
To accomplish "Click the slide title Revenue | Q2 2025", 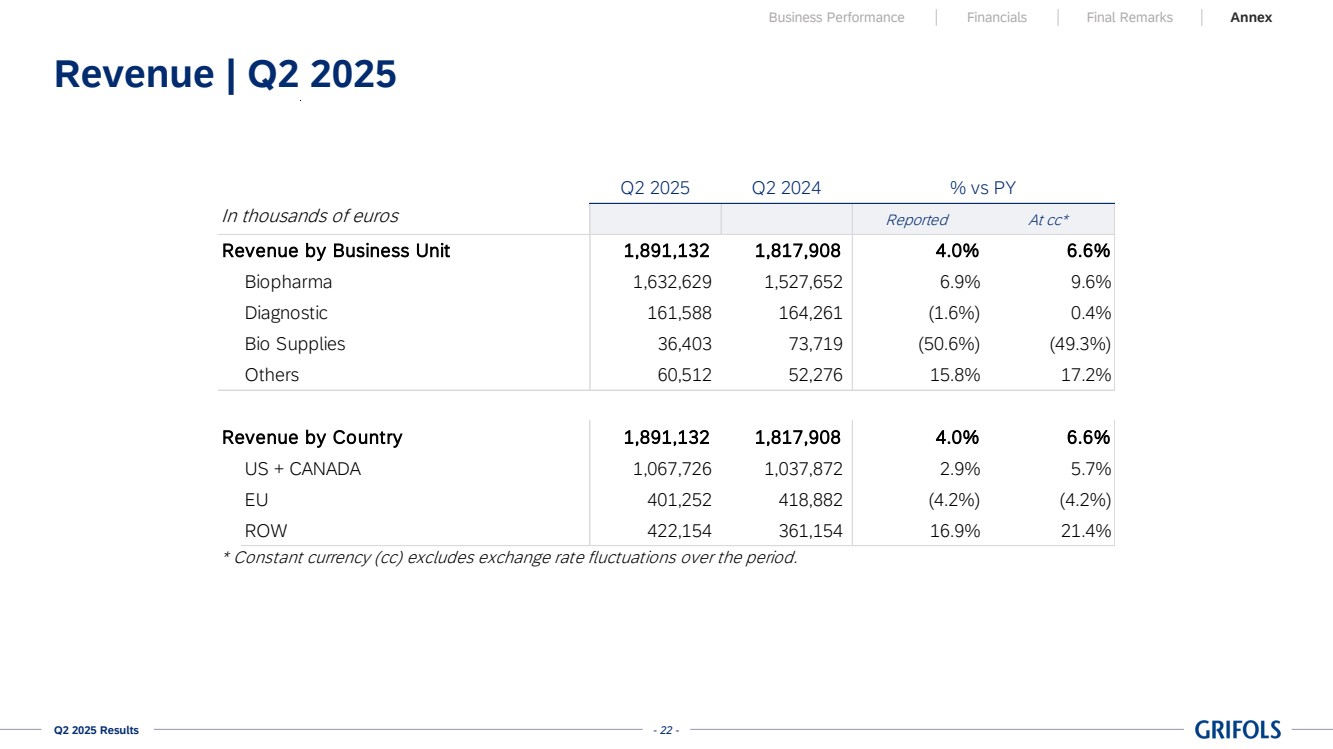I will tap(225, 74).
